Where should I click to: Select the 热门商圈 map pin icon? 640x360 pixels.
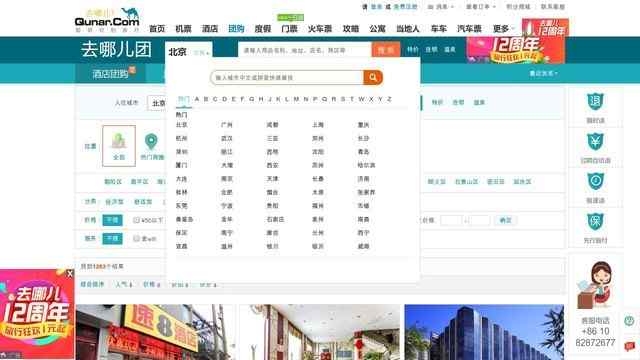pos(151,142)
